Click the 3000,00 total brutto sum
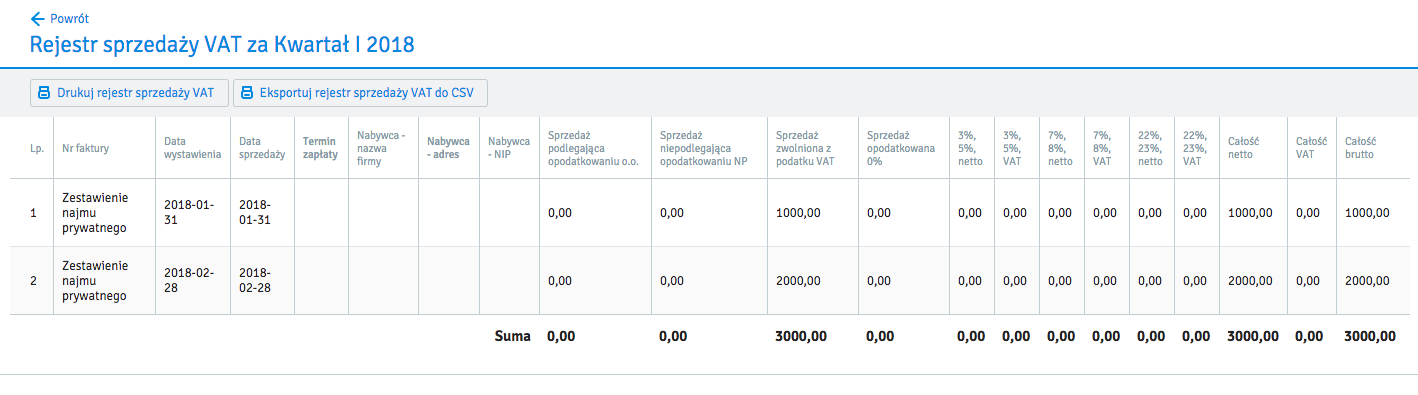 [1369, 337]
